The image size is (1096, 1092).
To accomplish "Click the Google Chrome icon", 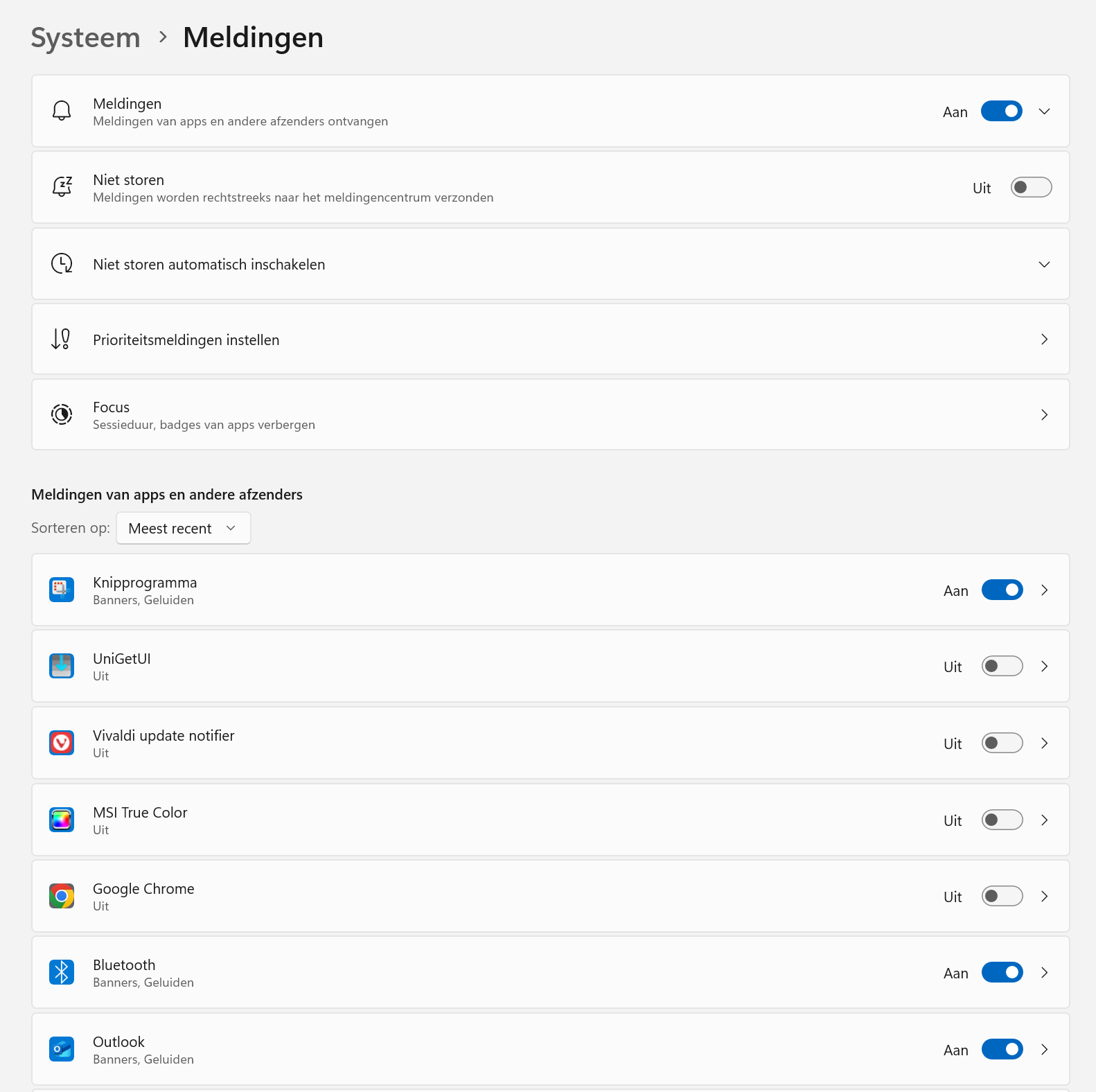I will (62, 896).
